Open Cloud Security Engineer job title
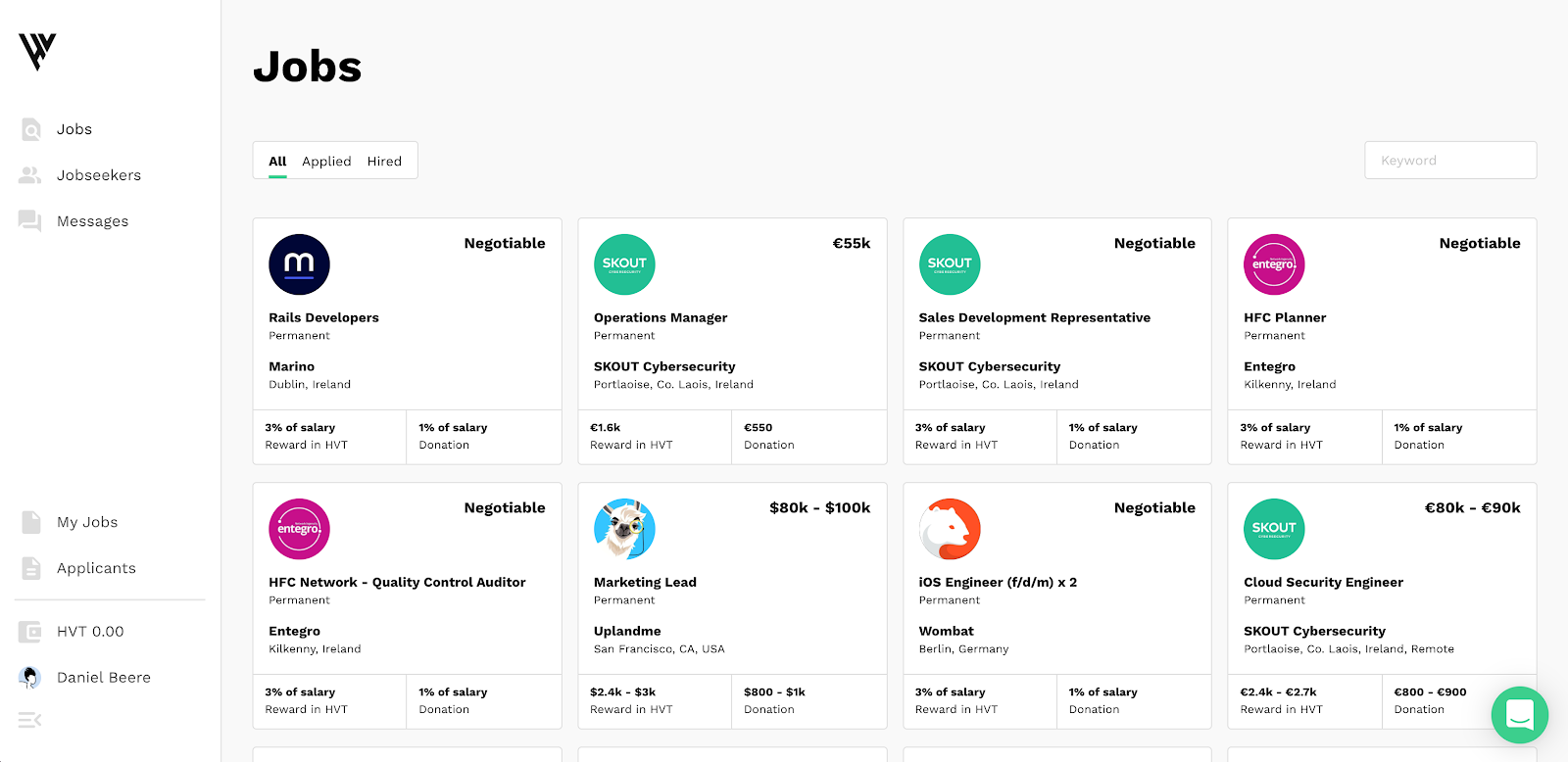 pyautogui.click(x=1323, y=582)
